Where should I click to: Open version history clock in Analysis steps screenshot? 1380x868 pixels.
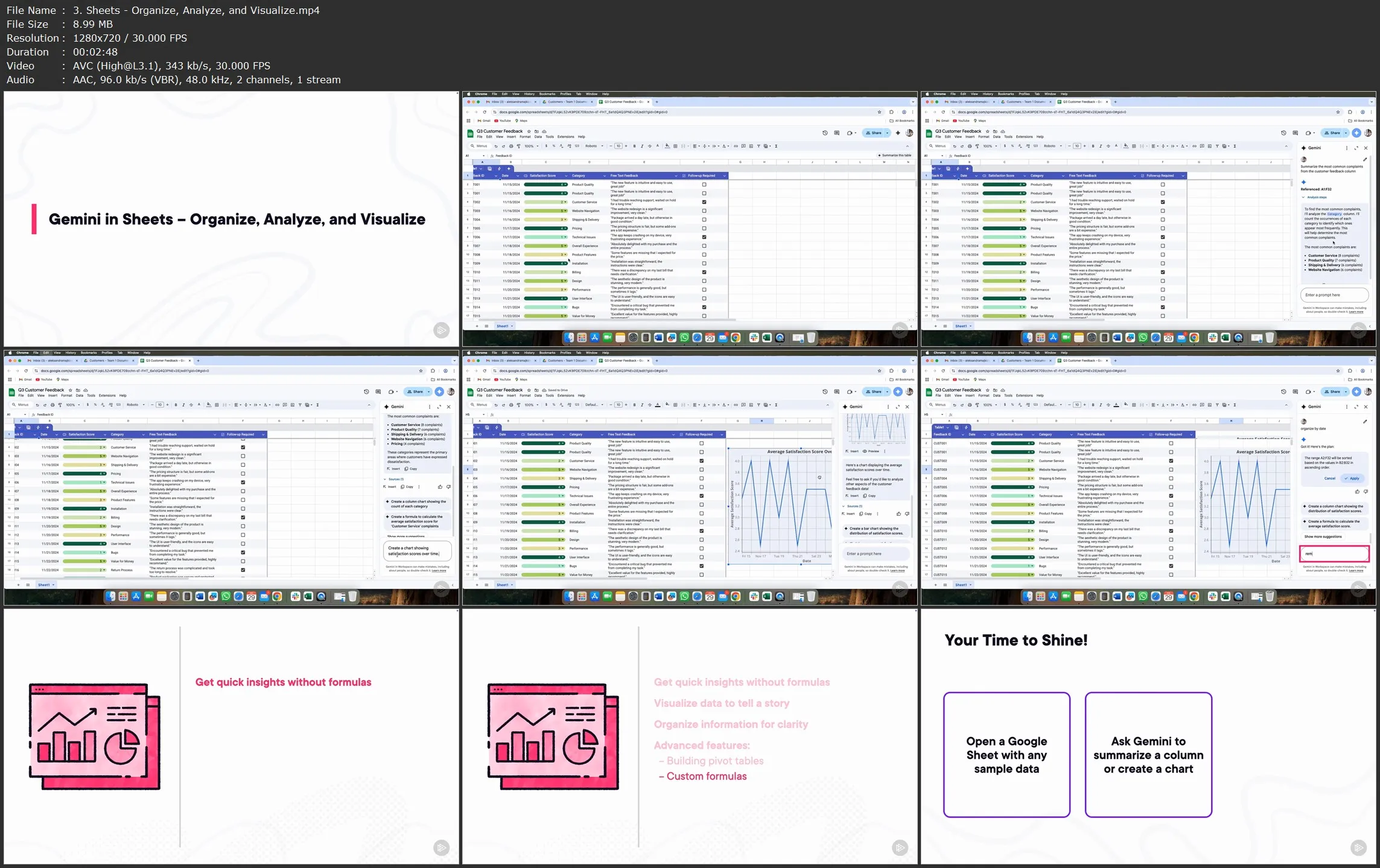click(x=1283, y=133)
